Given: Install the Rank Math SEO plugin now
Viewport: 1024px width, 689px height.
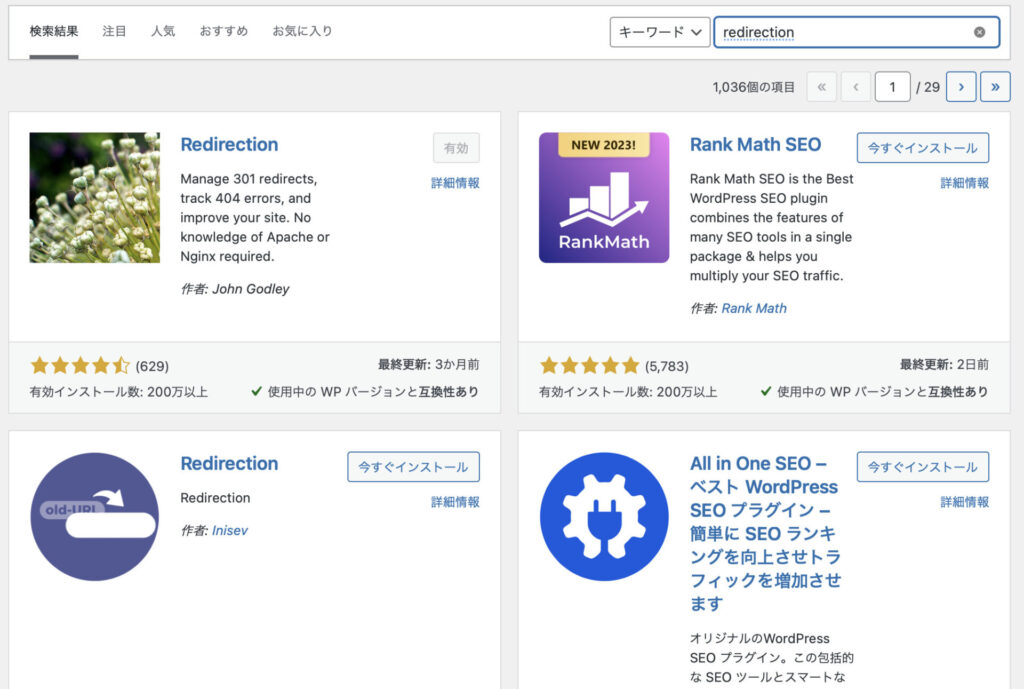Looking at the screenshot, I should pyautogui.click(x=922, y=148).
